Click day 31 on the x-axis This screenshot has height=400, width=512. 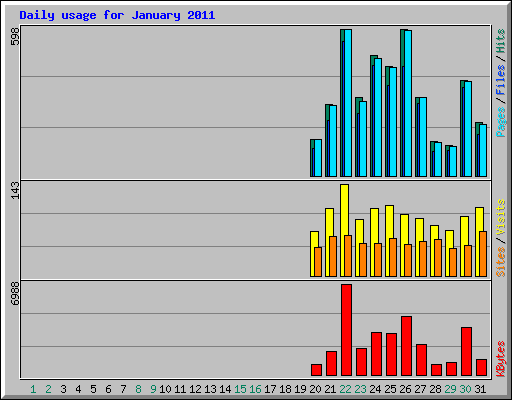coord(480,389)
